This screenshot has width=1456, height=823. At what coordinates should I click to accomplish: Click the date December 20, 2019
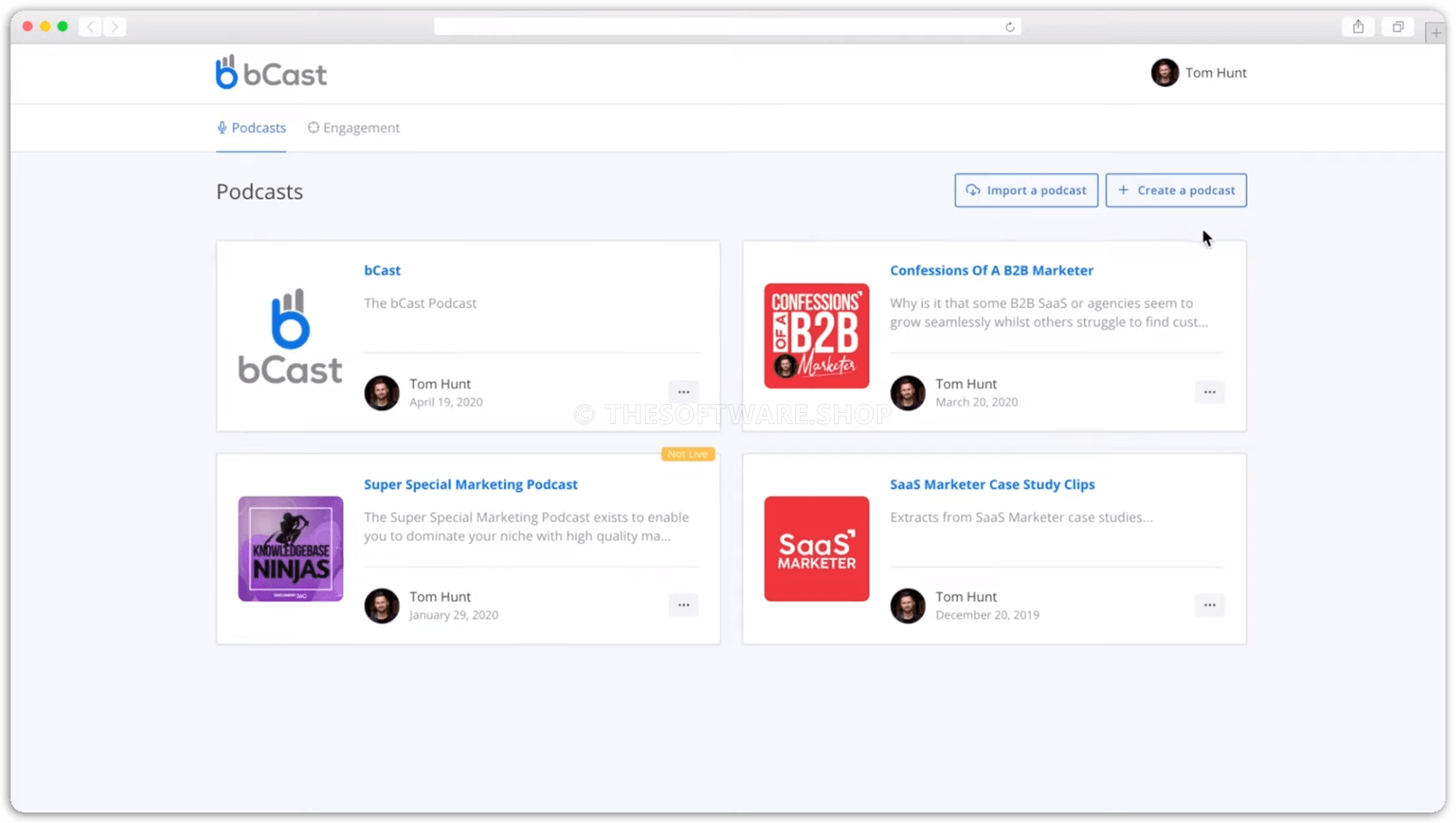coord(987,615)
